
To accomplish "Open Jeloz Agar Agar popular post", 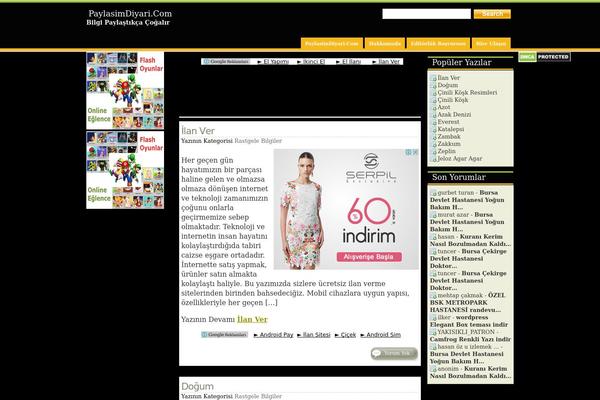I will pos(460,158).
